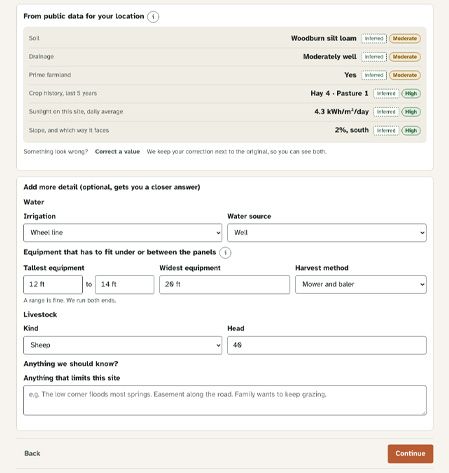Click the Inferred tag in Crop history row

pos(386,94)
